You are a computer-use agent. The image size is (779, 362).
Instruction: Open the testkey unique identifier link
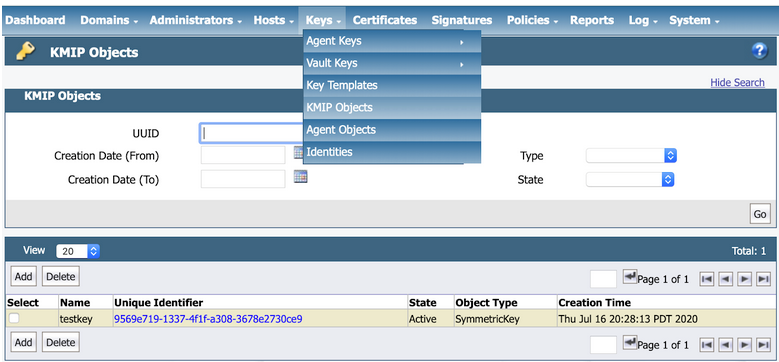[x=208, y=319]
